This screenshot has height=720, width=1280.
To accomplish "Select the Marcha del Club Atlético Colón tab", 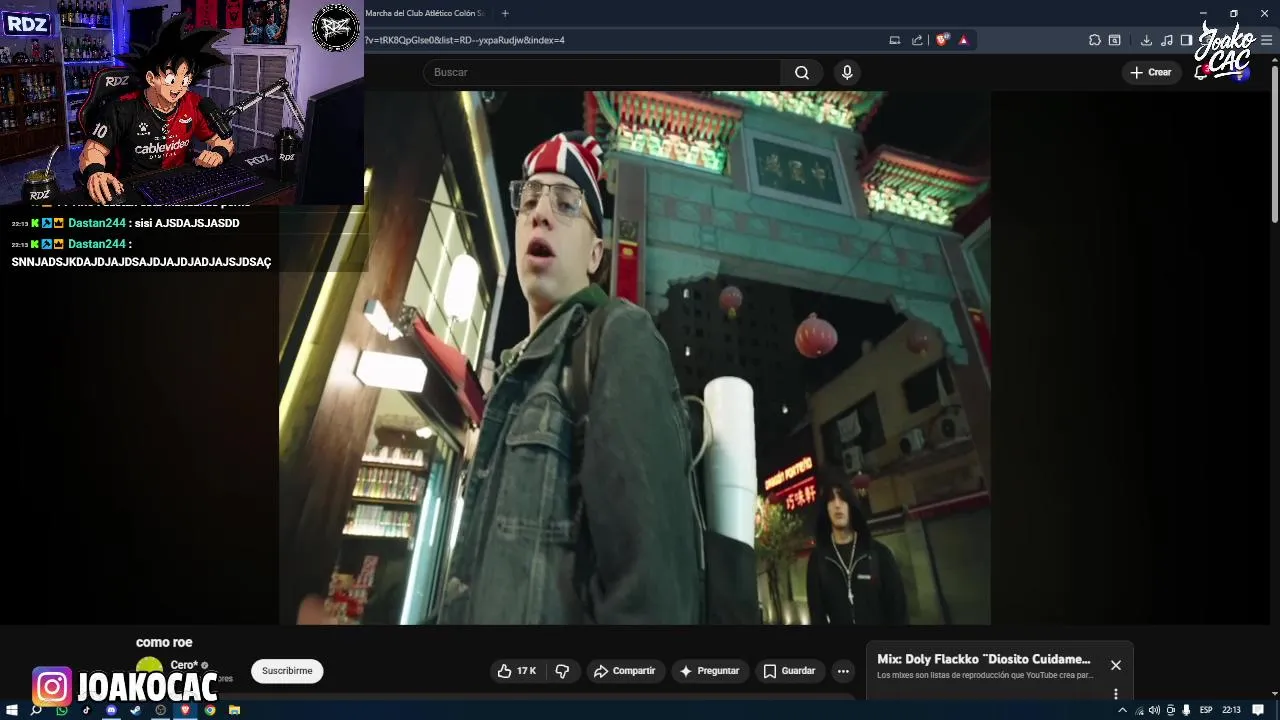I will [x=426, y=13].
